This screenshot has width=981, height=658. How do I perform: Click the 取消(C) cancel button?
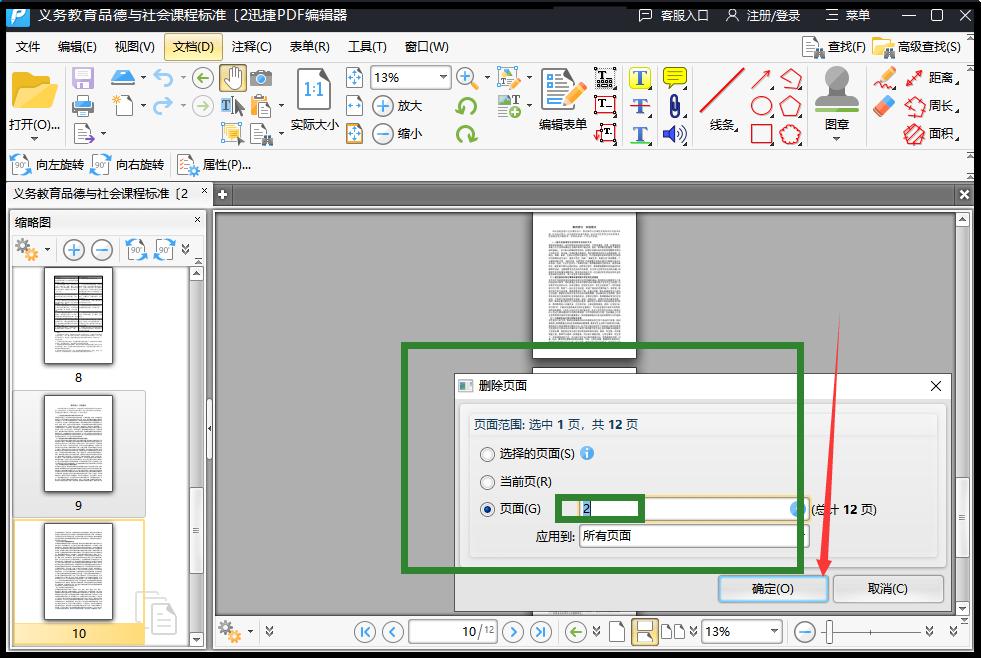pos(887,588)
